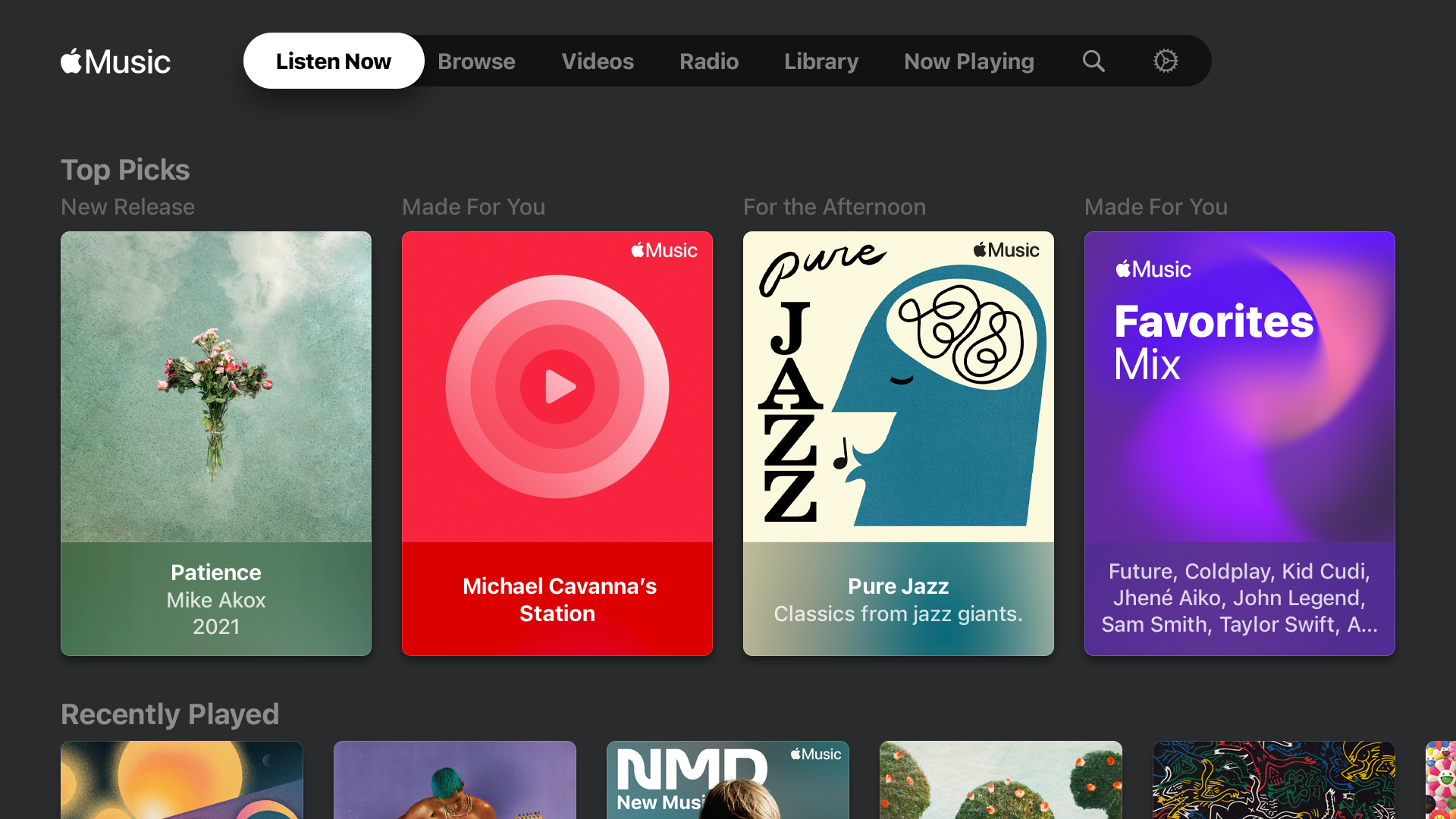Image resolution: width=1456 pixels, height=819 pixels.
Task: Select the Listen Now tab
Action: 334,61
